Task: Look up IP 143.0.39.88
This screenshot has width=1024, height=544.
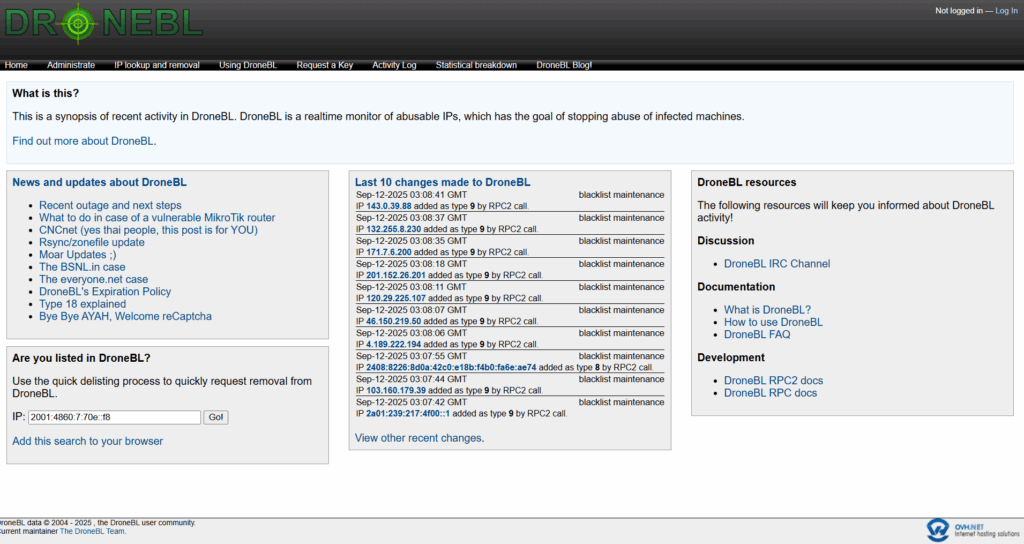Action: pyautogui.click(x=389, y=206)
